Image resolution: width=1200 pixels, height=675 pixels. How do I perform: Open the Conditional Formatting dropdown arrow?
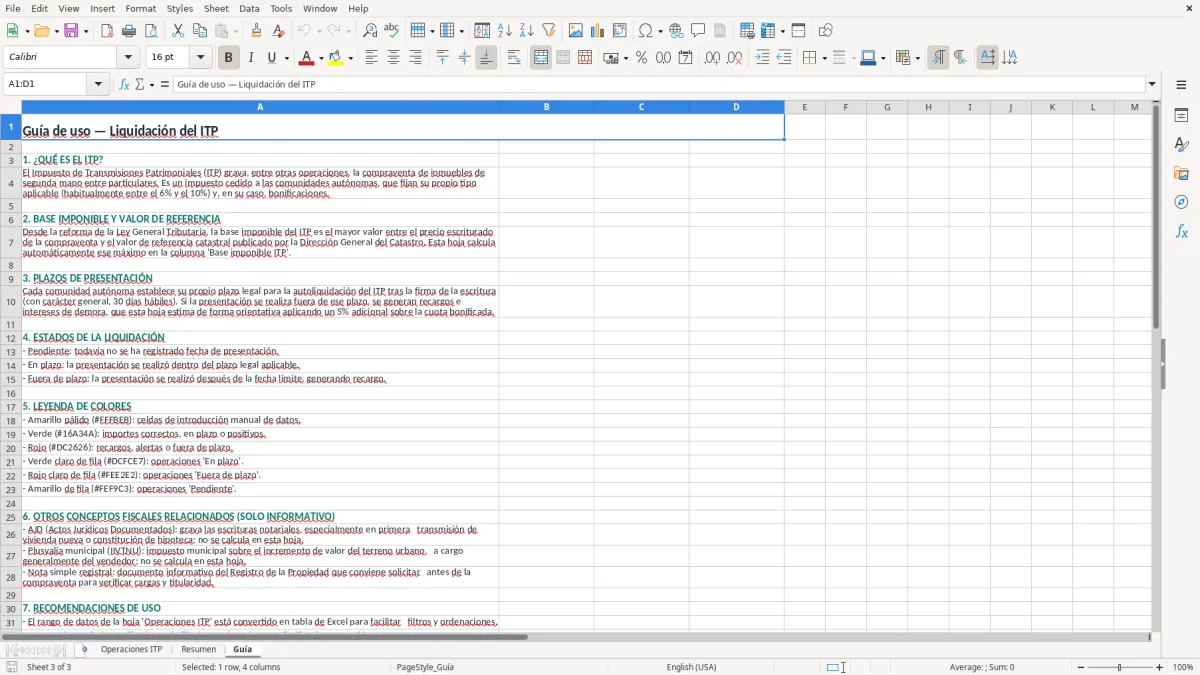pos(917,58)
